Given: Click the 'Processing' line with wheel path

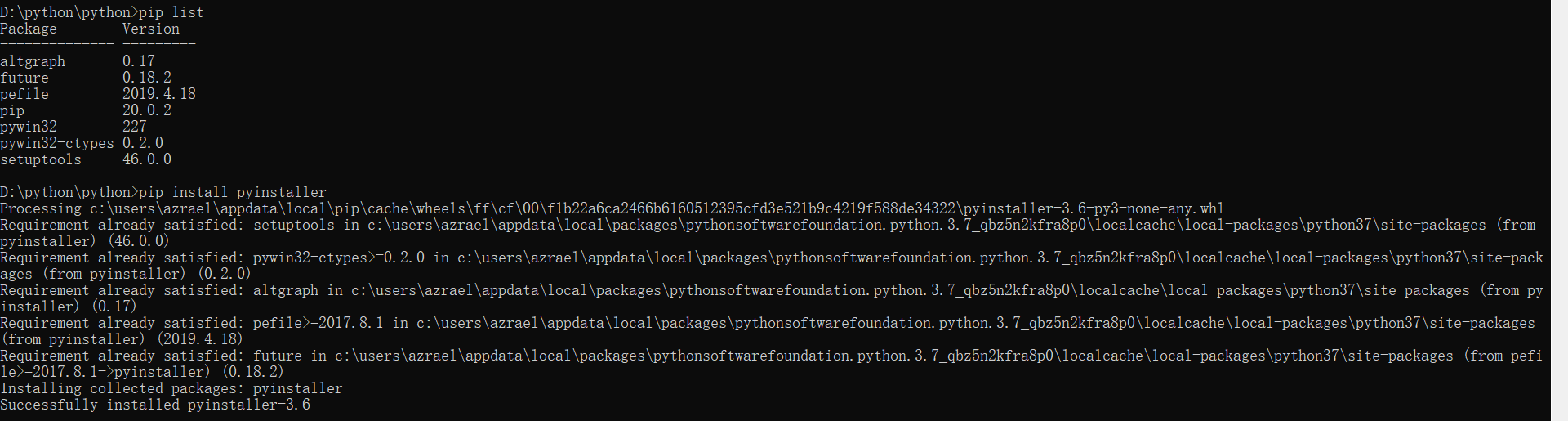Looking at the screenshot, I should 41,208.
